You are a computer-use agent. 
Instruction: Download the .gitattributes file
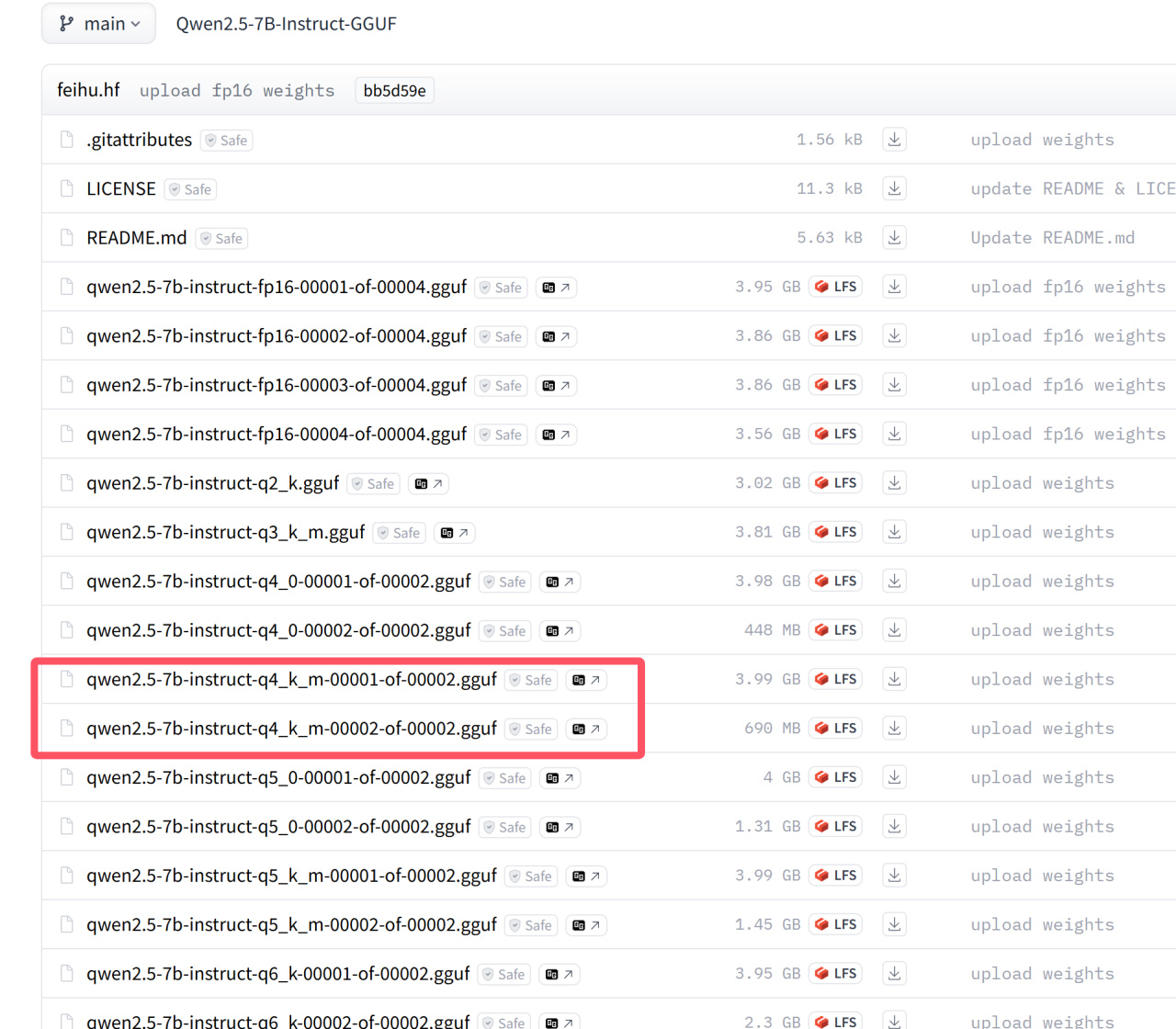pyautogui.click(x=894, y=140)
